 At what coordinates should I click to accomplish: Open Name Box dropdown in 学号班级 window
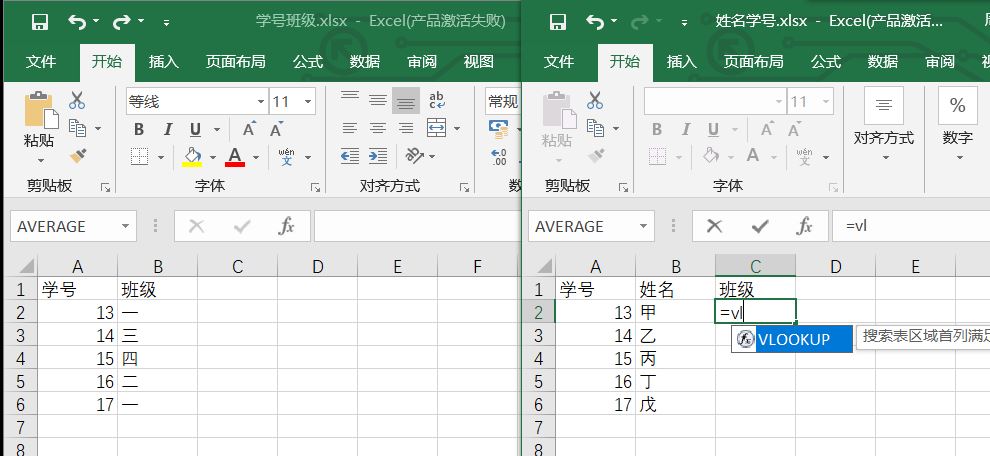coord(125,226)
